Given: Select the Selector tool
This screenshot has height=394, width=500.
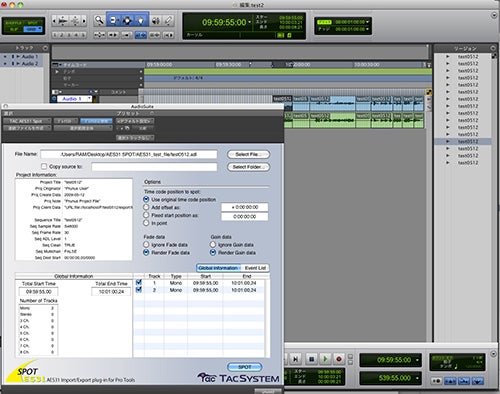Looking at the screenshot, I should pos(127,20).
